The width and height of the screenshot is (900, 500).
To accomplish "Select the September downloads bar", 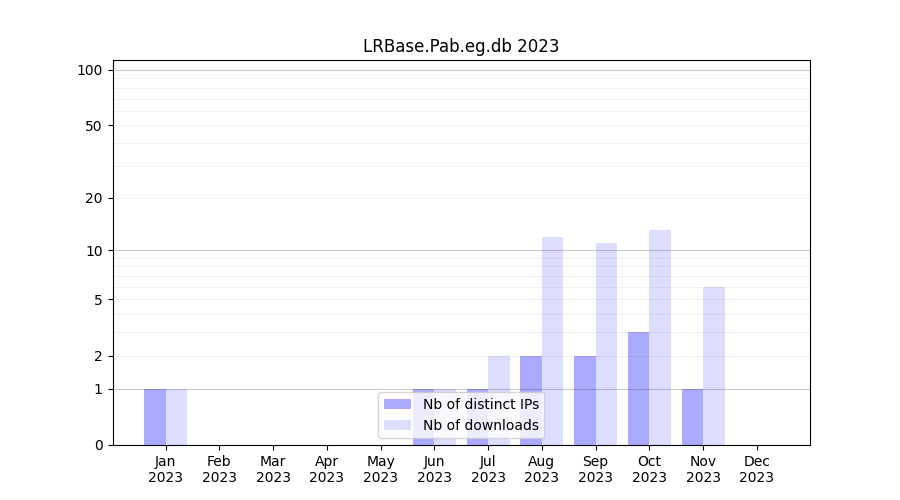I will pos(606,344).
